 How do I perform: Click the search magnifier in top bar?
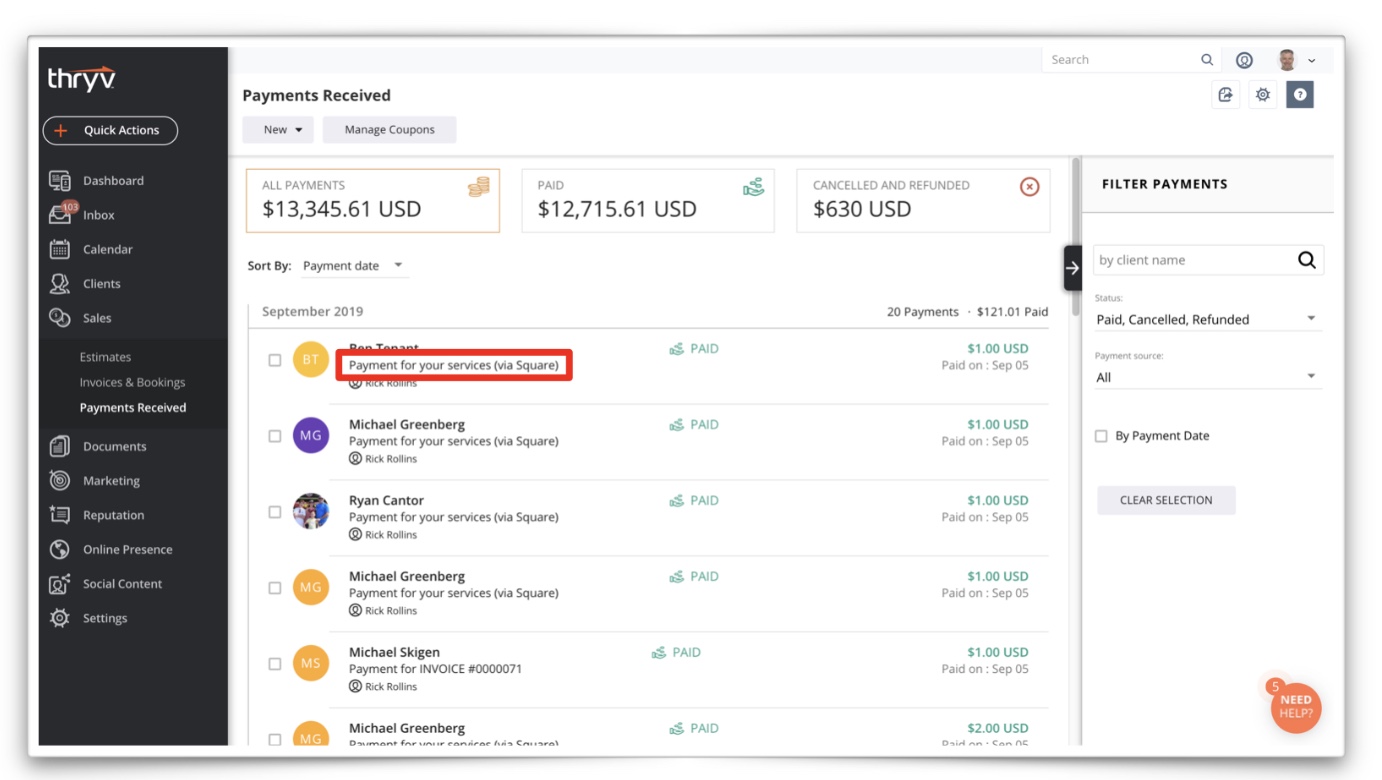click(x=1207, y=60)
